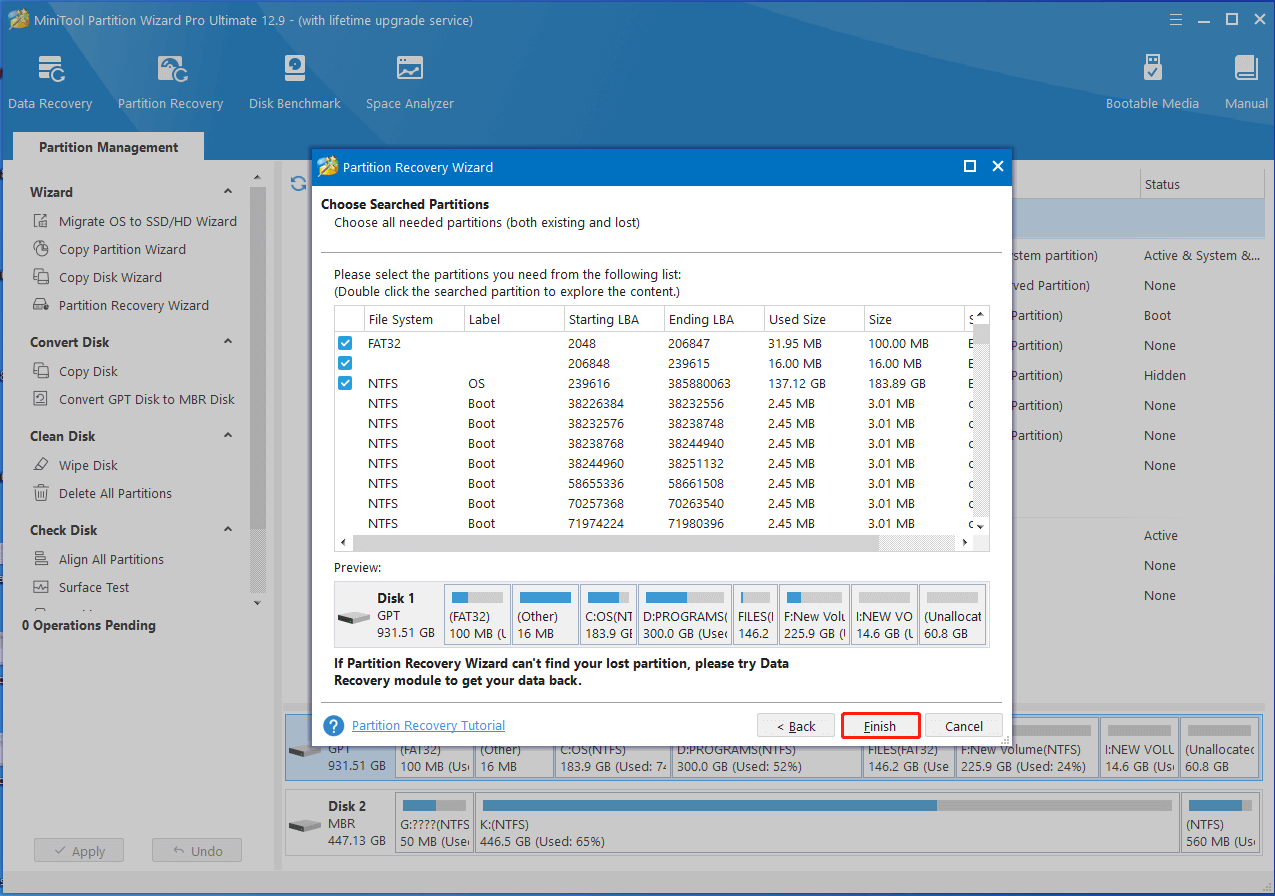Click the Finish button
This screenshot has height=896, width=1275.
click(x=880, y=726)
